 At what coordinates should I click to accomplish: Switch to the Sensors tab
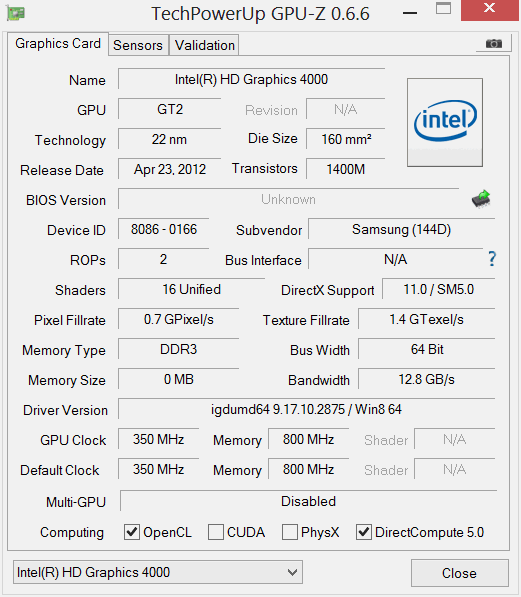138,45
